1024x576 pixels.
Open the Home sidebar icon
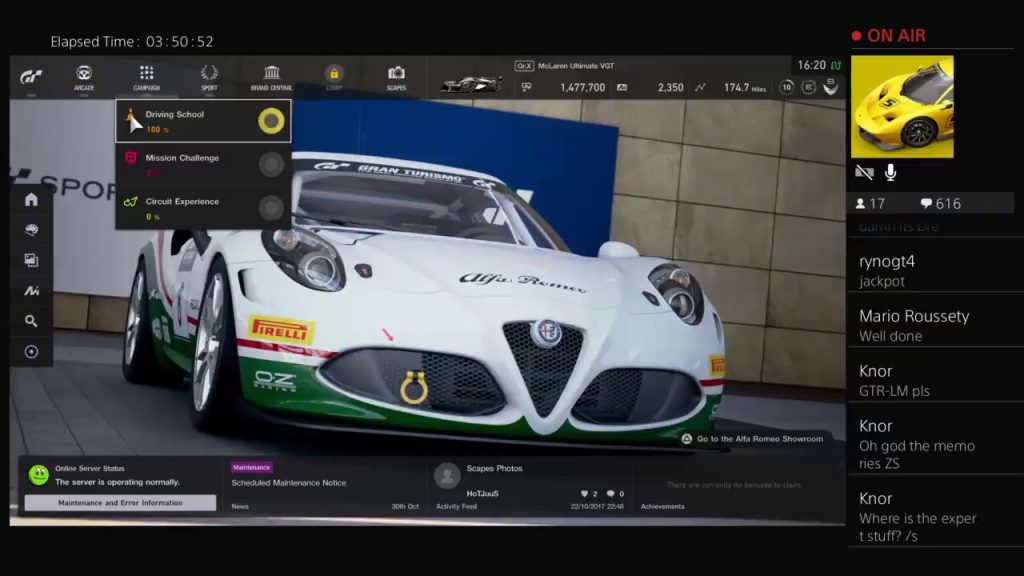(31, 200)
